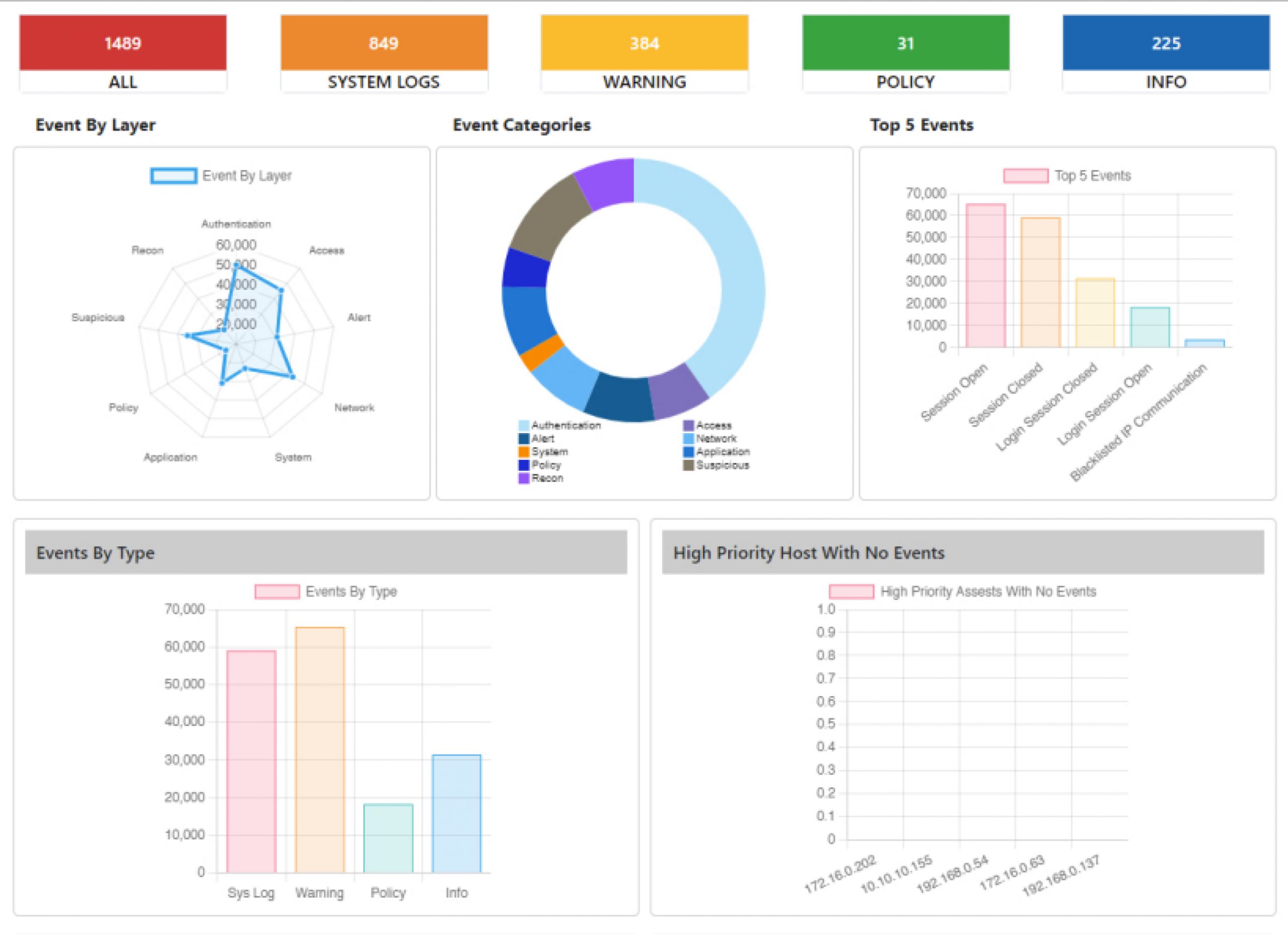Toggle the Event By Layer radar legend
This screenshot has height=934, width=1288.
pos(221,176)
